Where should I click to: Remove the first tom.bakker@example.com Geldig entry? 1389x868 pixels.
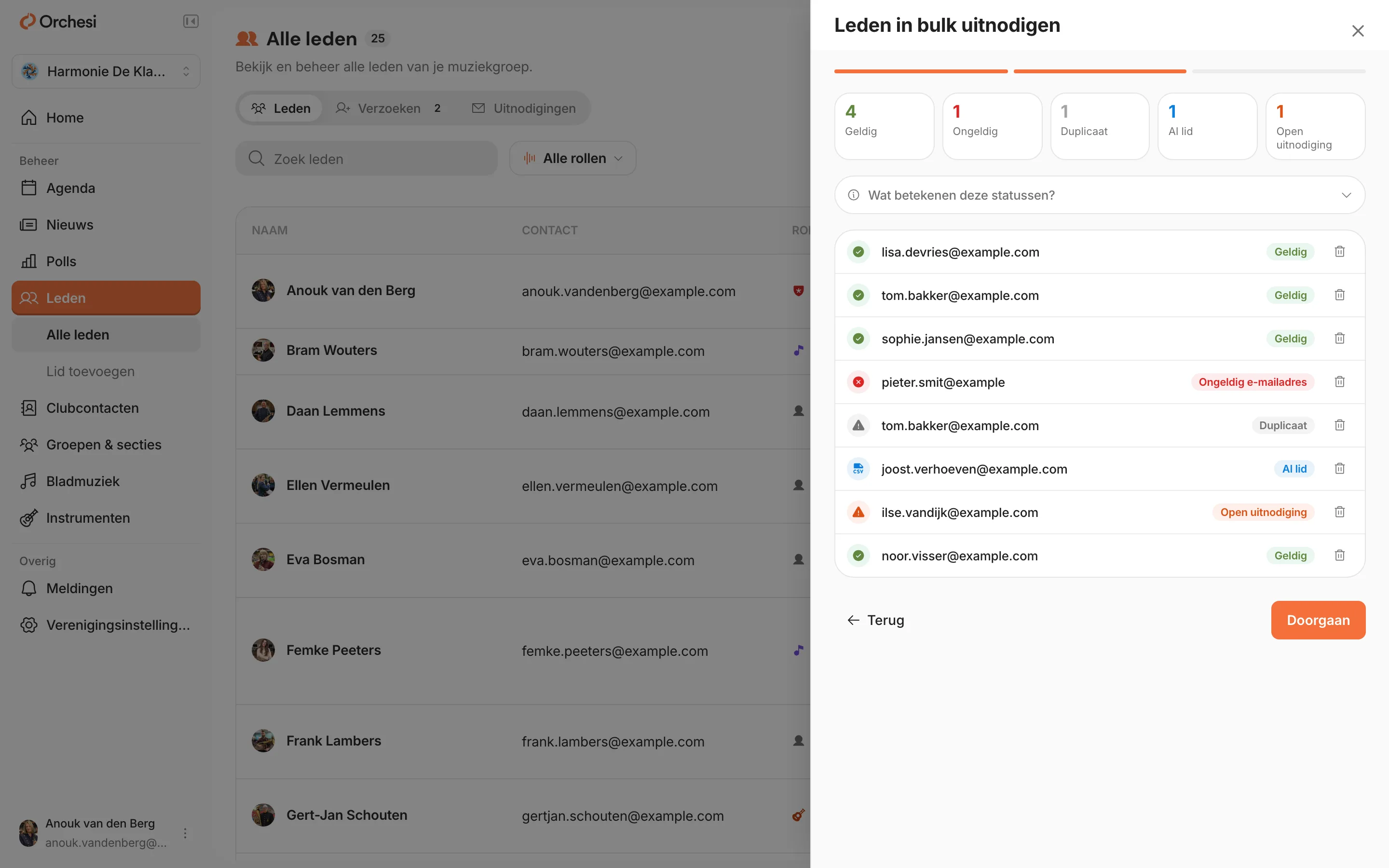(1339, 295)
